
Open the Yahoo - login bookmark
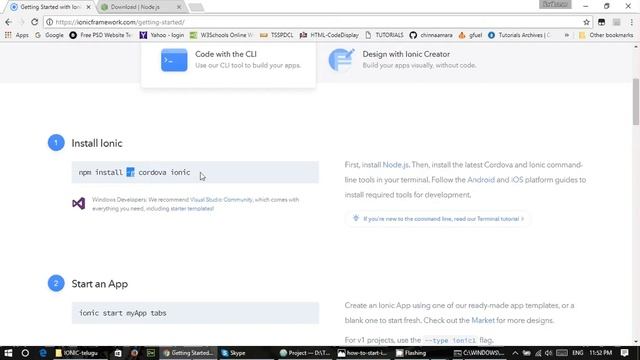click(162, 35)
